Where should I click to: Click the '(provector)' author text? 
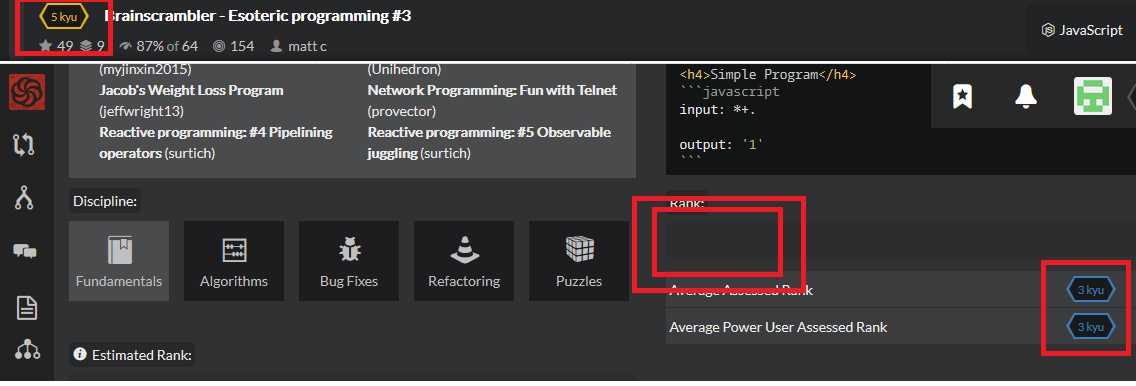coord(402,112)
